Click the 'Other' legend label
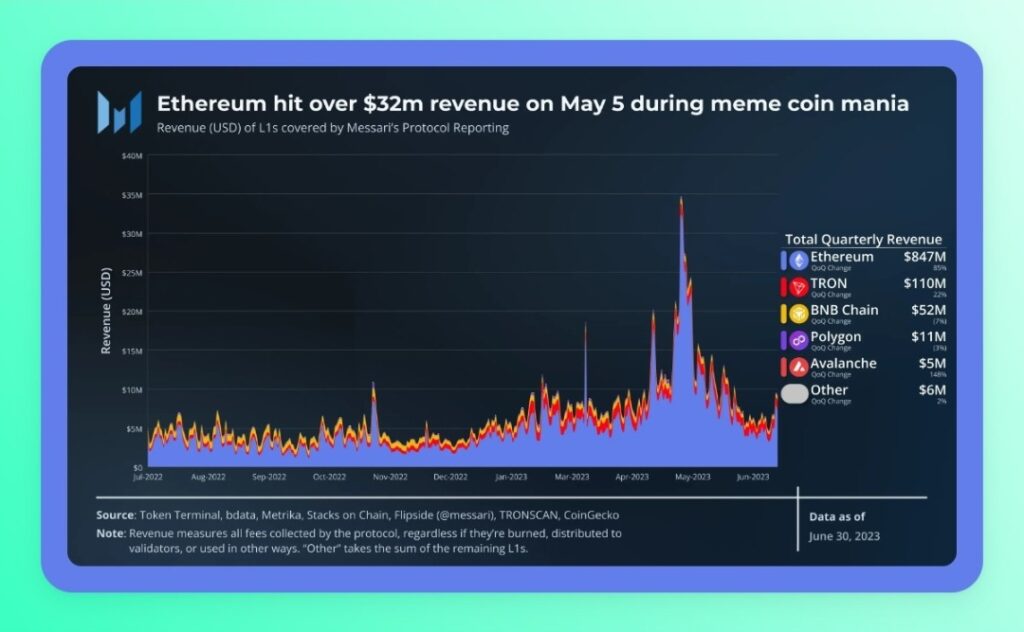The width and height of the screenshot is (1024, 632). (x=829, y=390)
